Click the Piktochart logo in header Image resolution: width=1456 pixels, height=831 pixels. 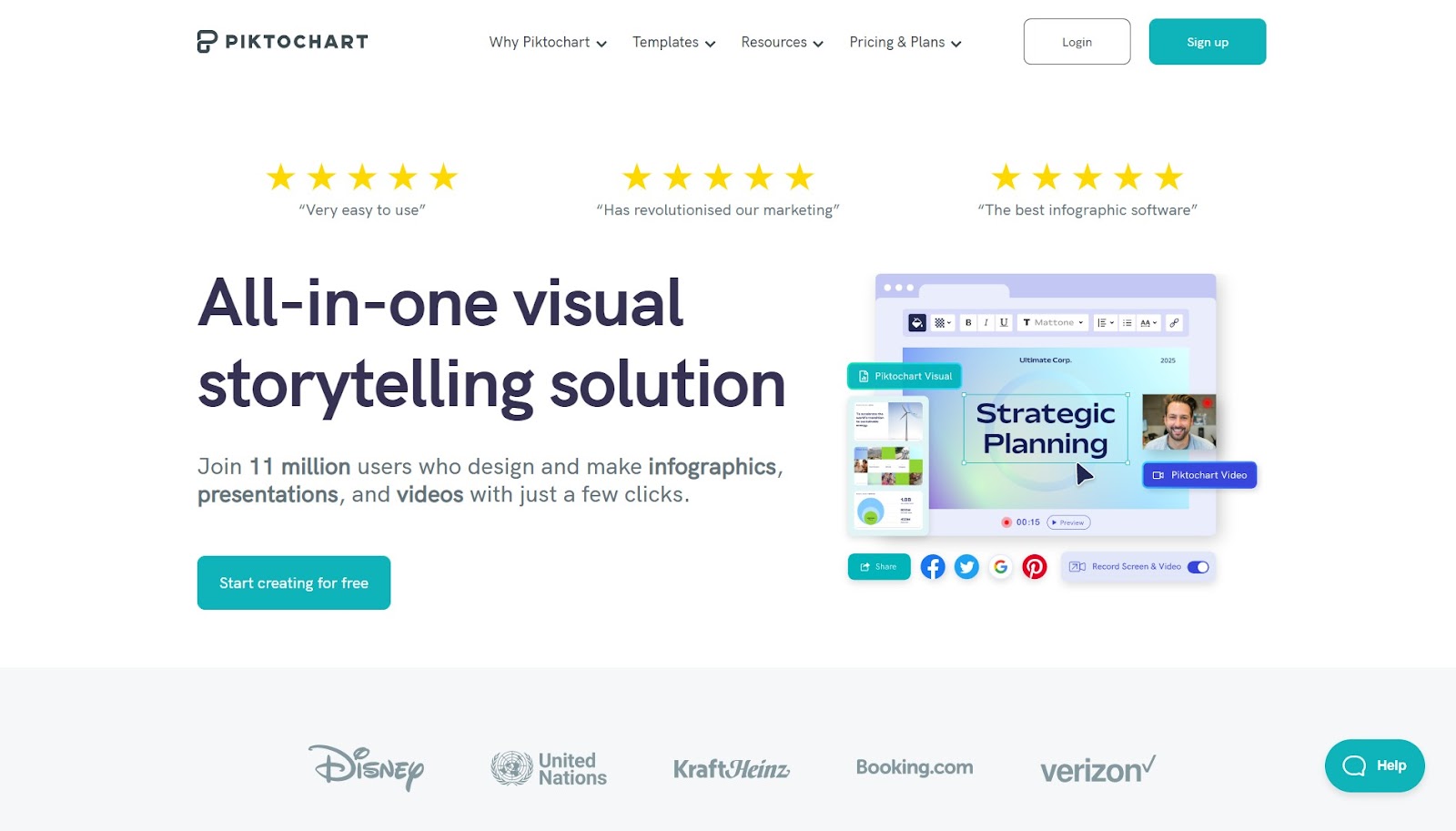[x=282, y=42]
